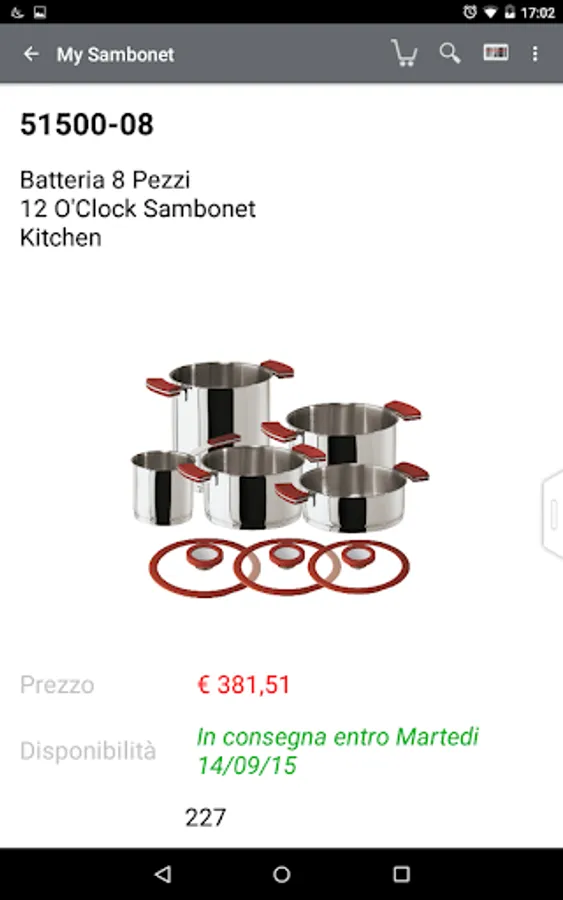This screenshot has height=900, width=563.
Task: Select the My Sambonet title
Action: point(115,55)
